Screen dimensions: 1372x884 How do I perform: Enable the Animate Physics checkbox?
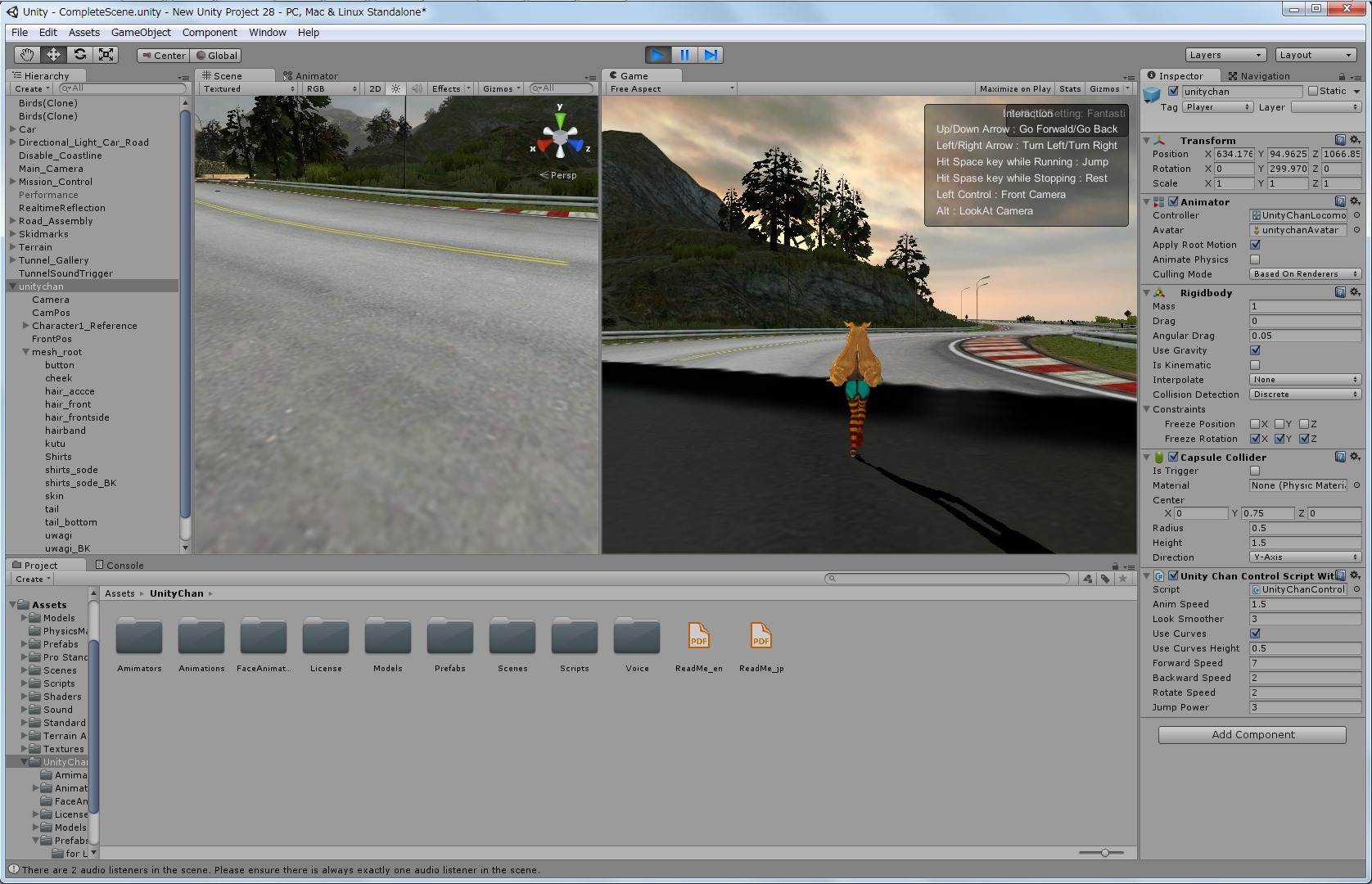pos(1255,259)
